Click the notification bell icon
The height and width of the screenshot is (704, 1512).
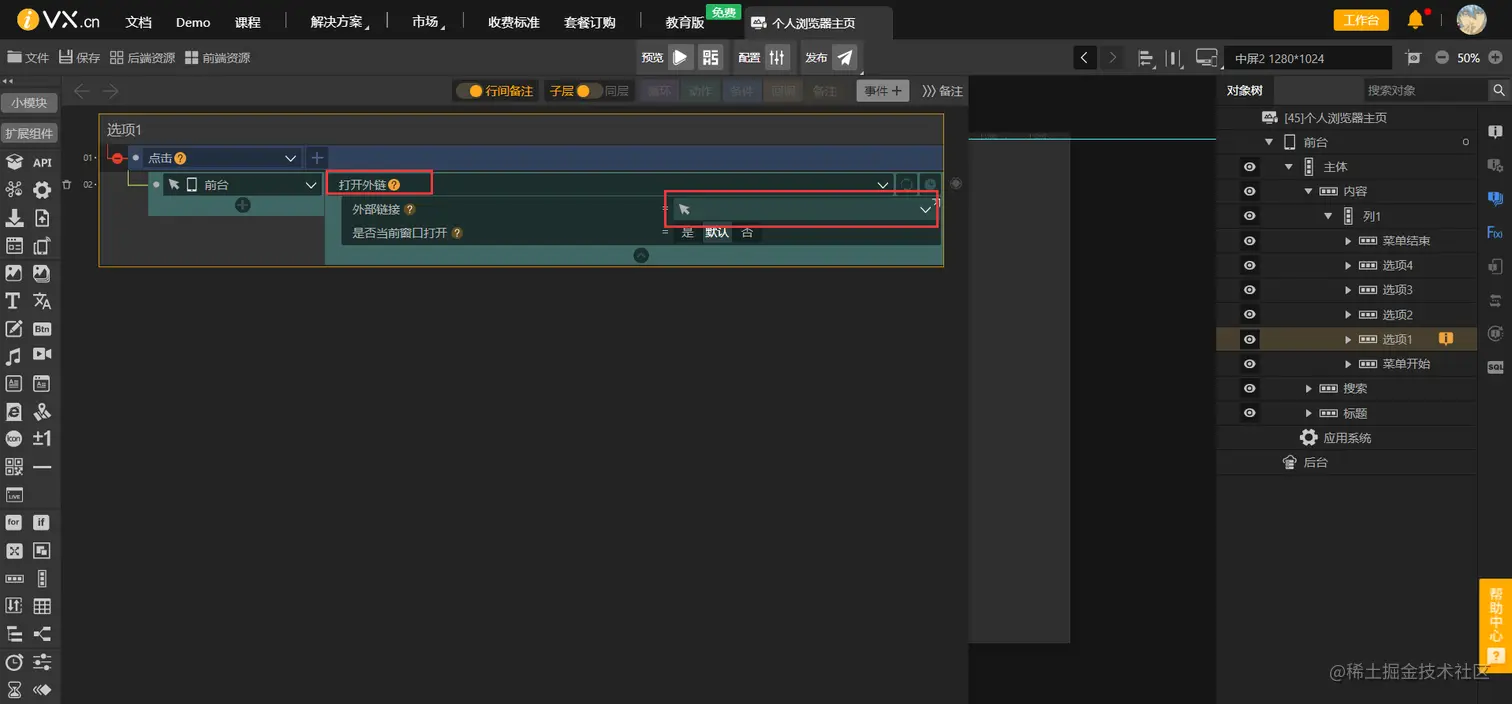pyautogui.click(x=1415, y=20)
